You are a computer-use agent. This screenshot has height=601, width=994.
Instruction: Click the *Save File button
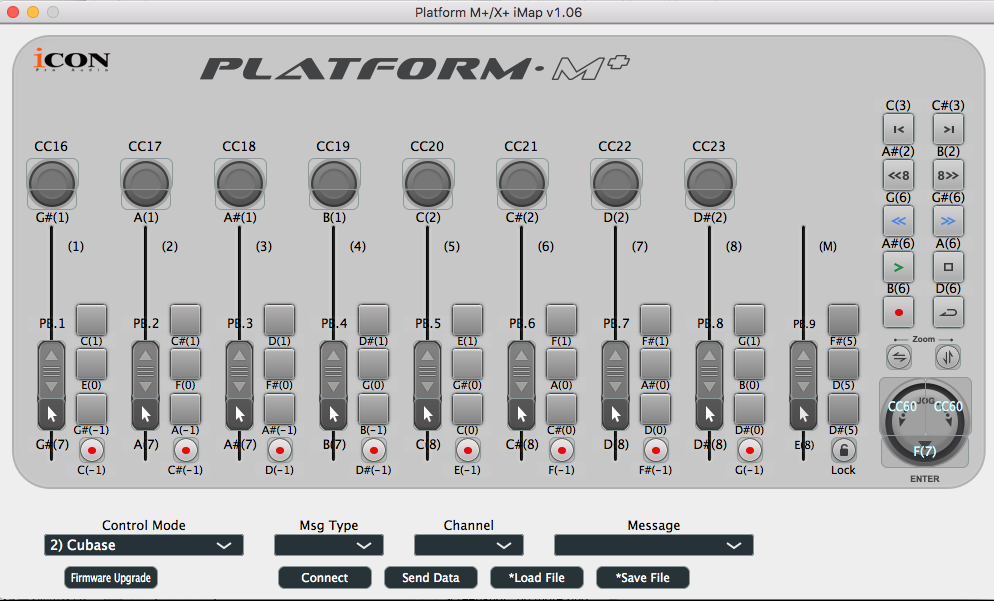[642, 578]
